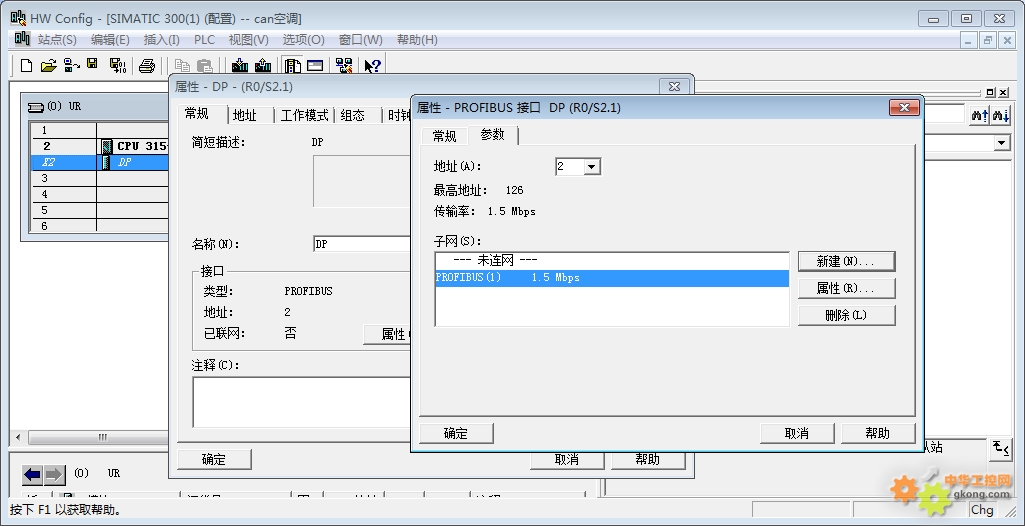Click the 名称(N) input field
The height and width of the screenshot is (526, 1025).
[362, 244]
